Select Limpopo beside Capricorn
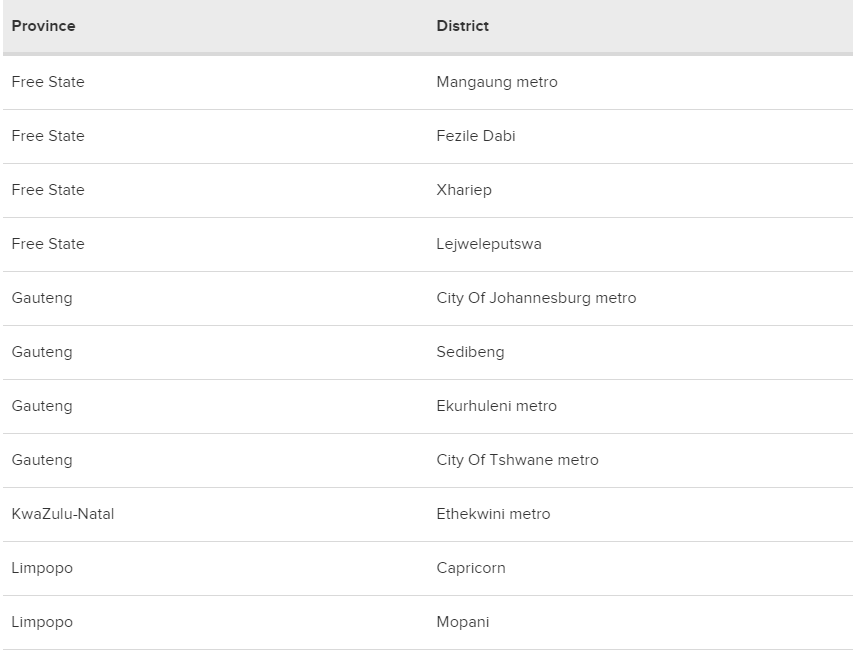This screenshot has height=651, width=862. tap(42, 567)
